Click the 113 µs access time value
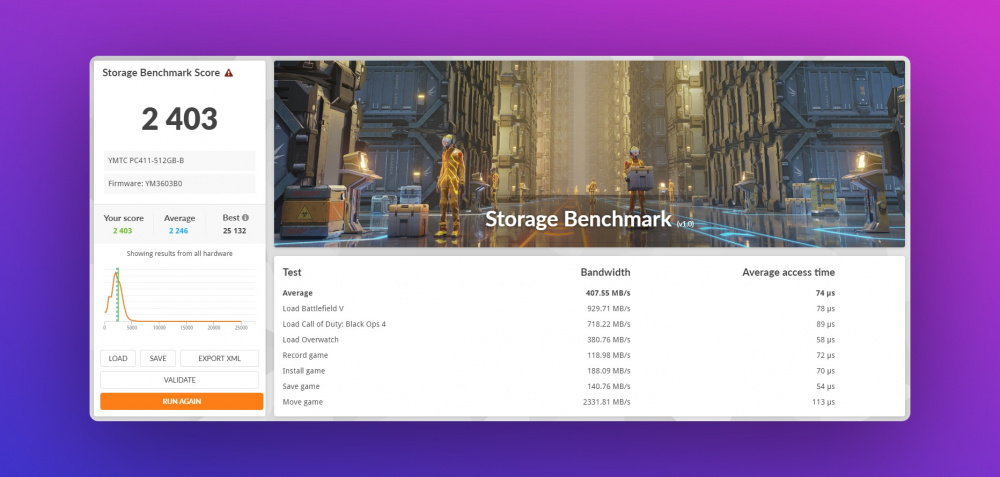Image resolution: width=1000 pixels, height=477 pixels. [825, 402]
